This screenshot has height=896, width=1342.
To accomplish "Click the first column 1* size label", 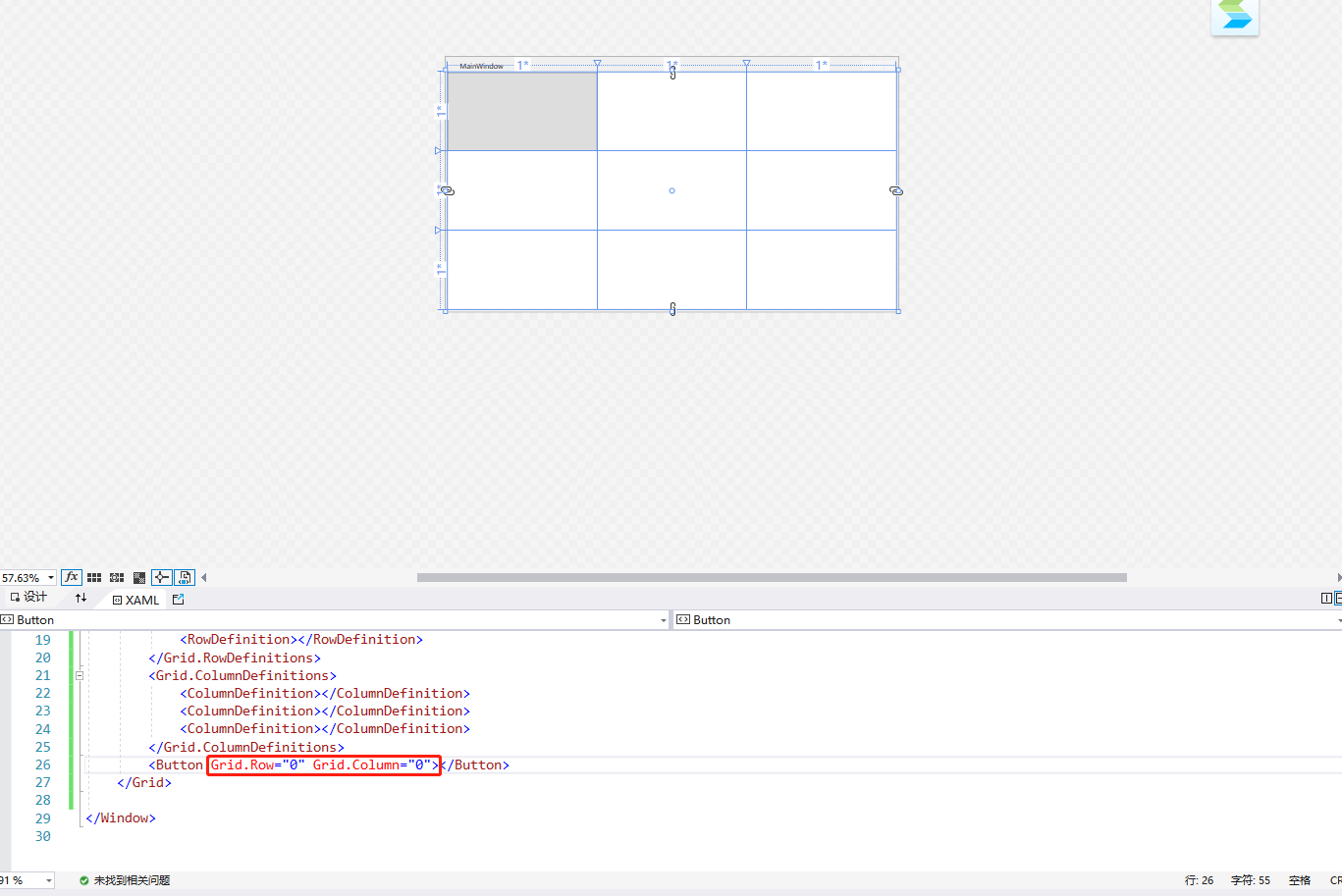I will click(523, 65).
